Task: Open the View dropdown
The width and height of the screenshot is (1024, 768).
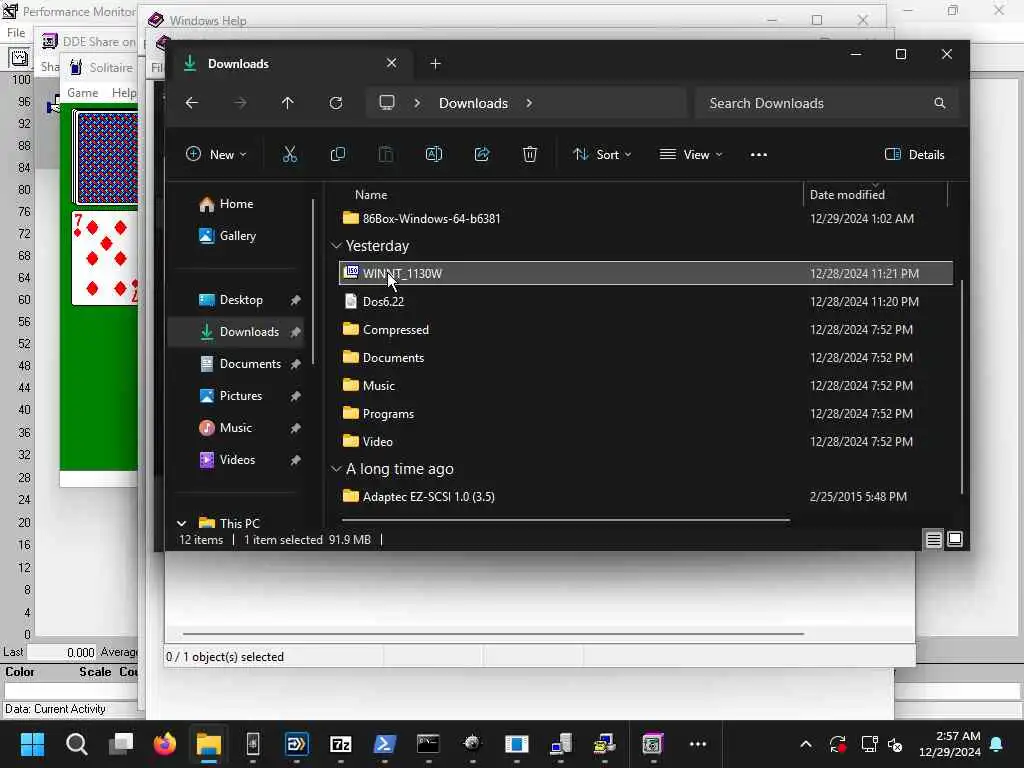Action: [691, 155]
